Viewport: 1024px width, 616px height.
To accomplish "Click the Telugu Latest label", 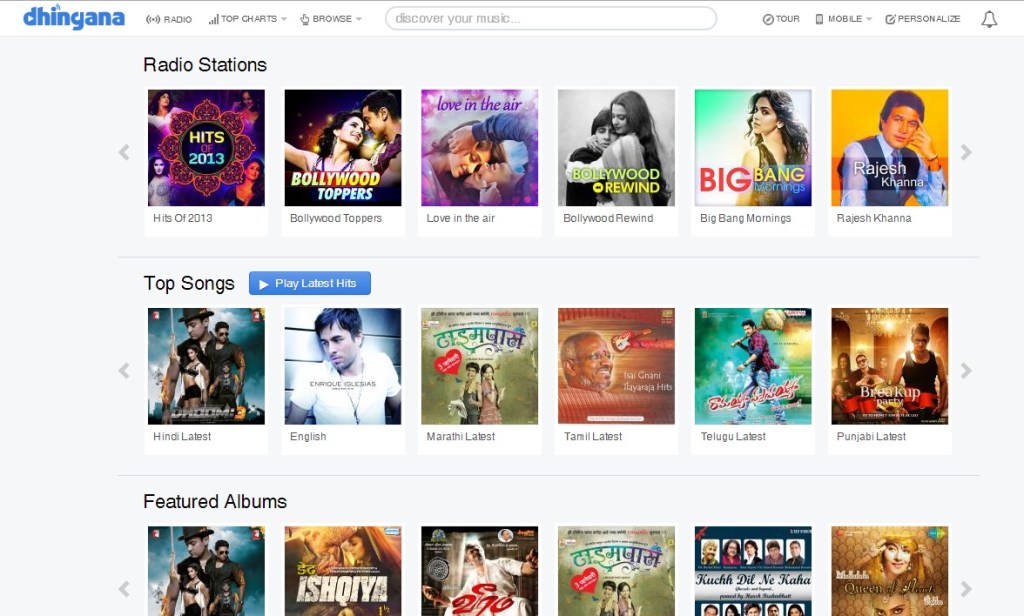I will tap(733, 436).
